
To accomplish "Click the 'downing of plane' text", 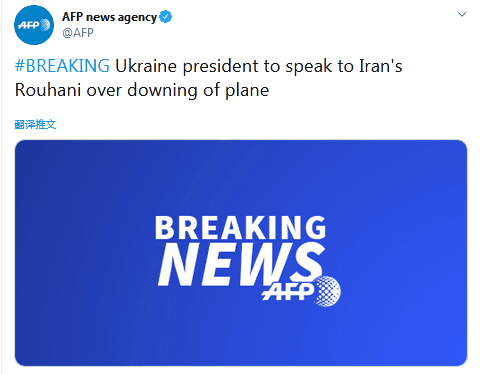I will [x=198, y=90].
